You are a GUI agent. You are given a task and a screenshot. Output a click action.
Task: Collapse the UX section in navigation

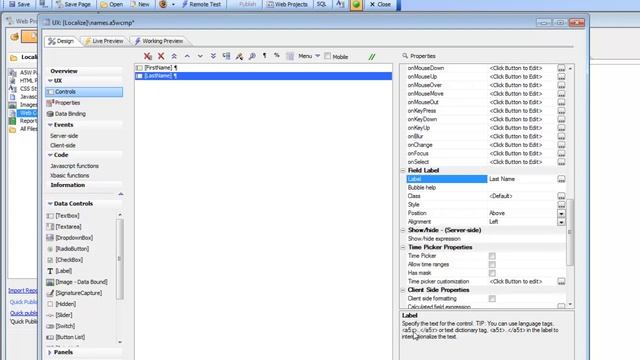click(50, 81)
